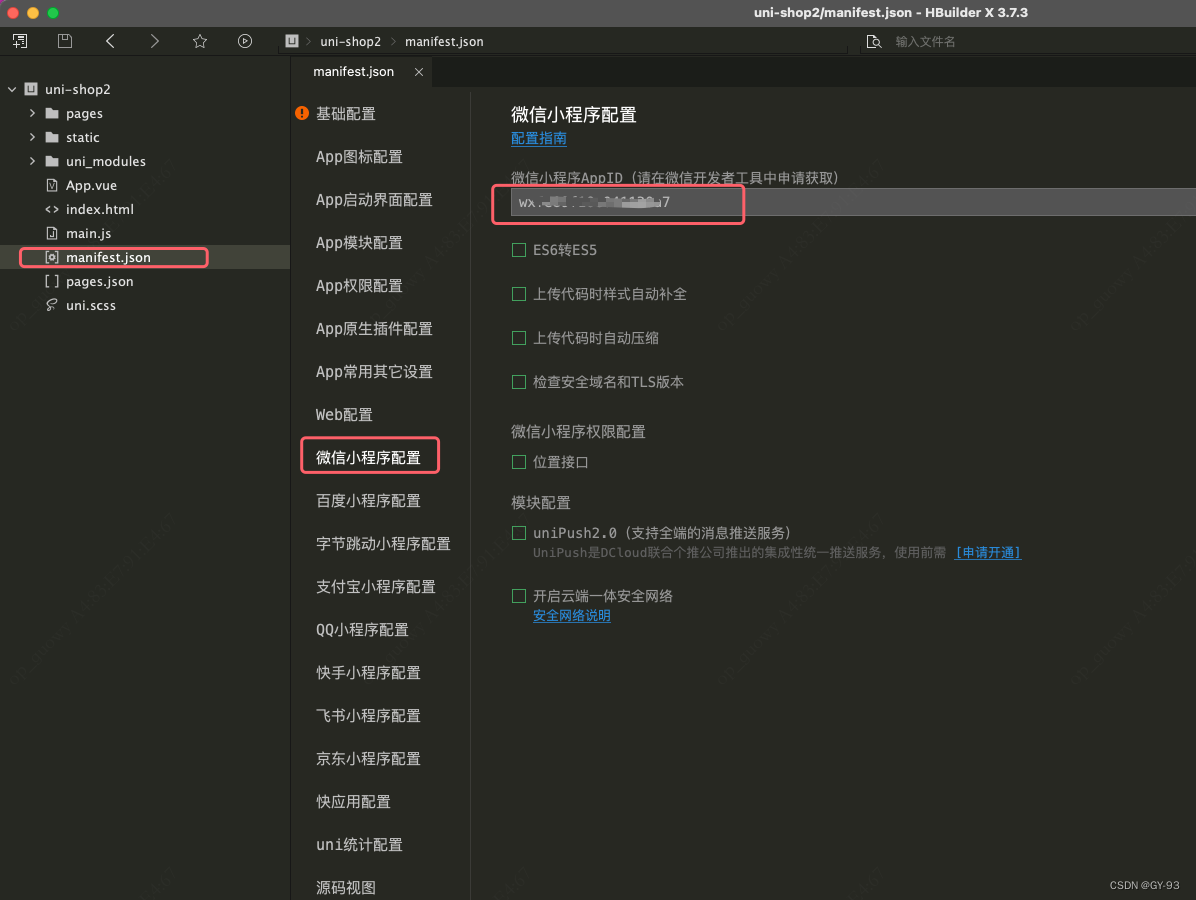This screenshot has width=1196, height=900.
Task: Enable 上传代码时自动压缩 checkbox
Action: [x=519, y=338]
